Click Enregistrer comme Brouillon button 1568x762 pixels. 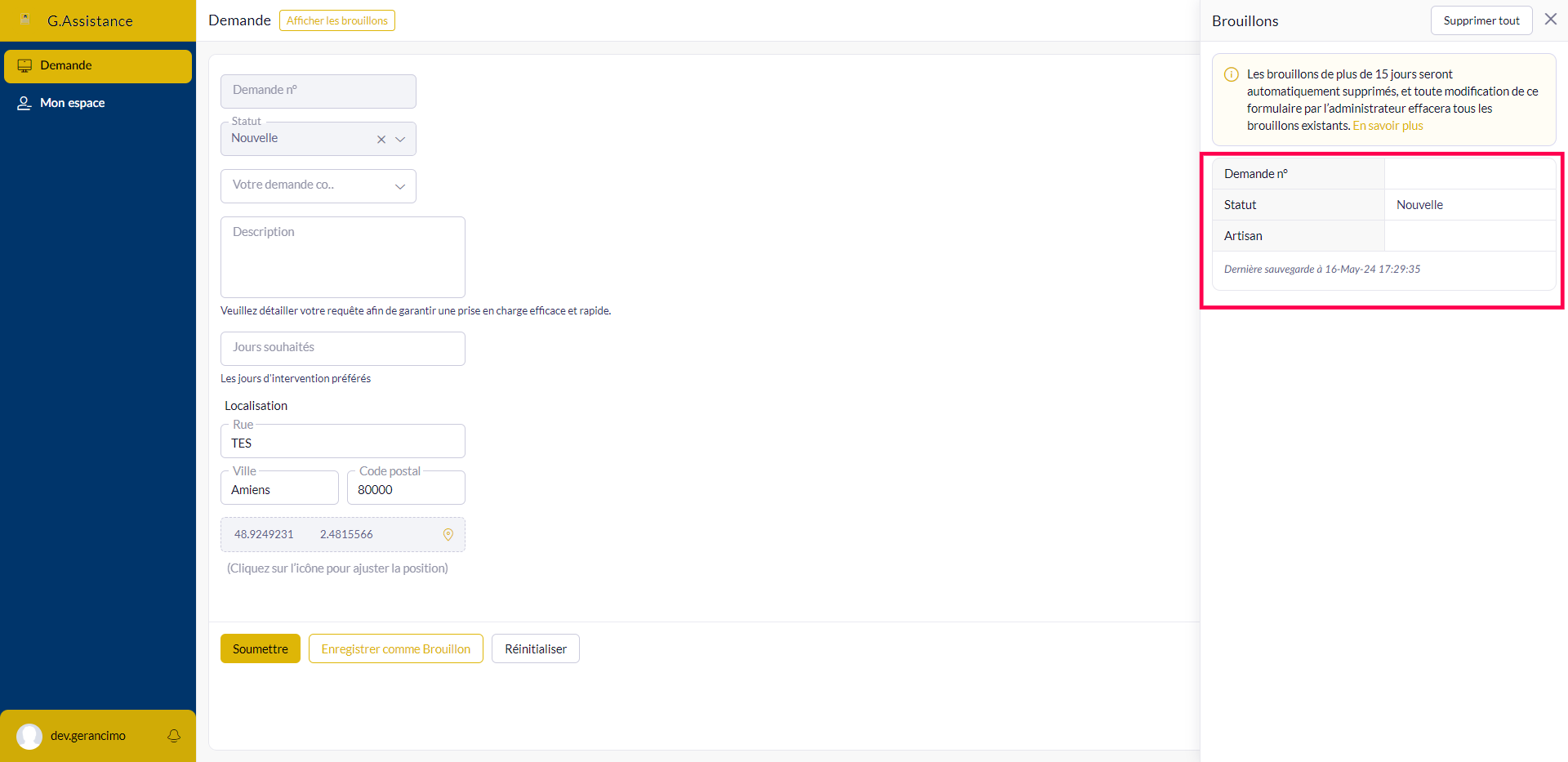(396, 648)
